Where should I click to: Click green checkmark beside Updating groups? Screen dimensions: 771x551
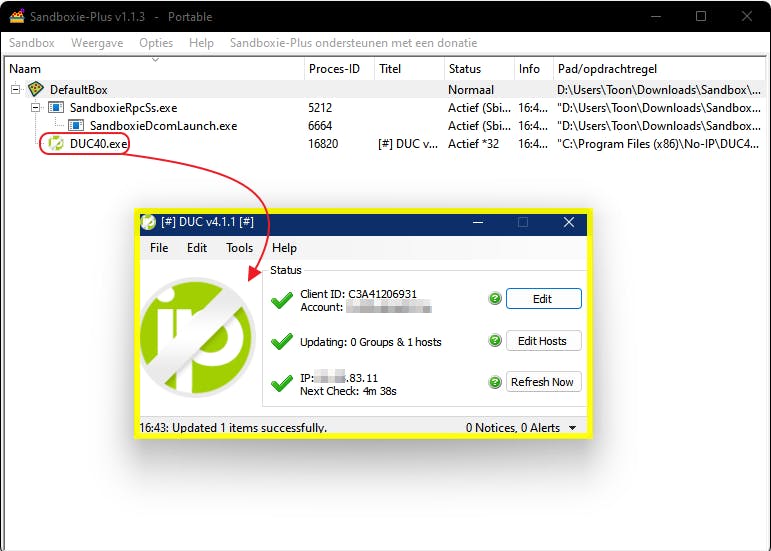coord(282,342)
